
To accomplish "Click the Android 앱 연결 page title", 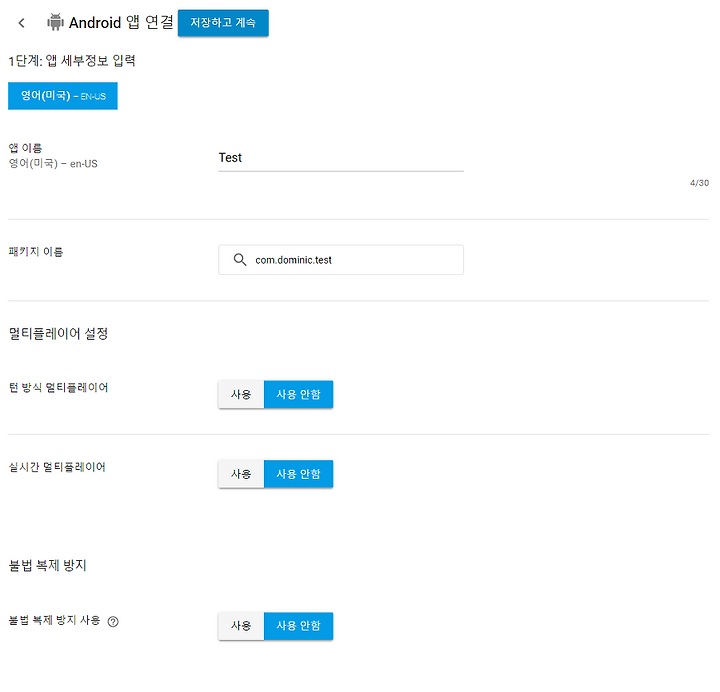I will tap(121, 22).
